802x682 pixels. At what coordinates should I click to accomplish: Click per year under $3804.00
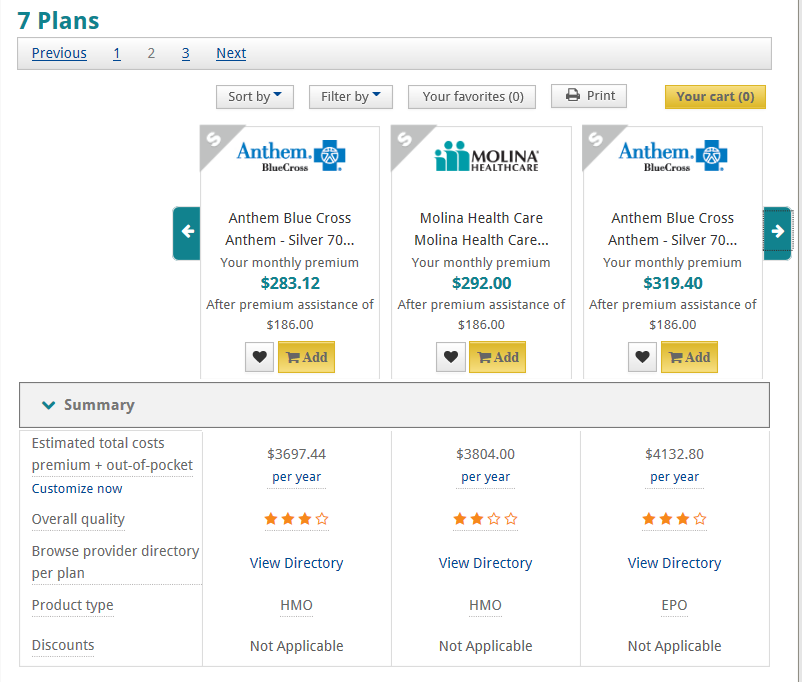coord(485,477)
